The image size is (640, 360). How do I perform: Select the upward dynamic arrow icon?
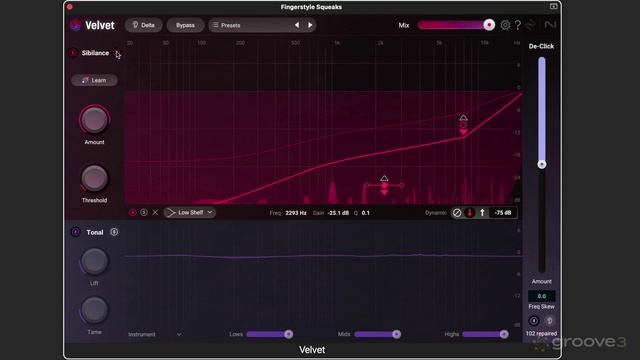482,213
